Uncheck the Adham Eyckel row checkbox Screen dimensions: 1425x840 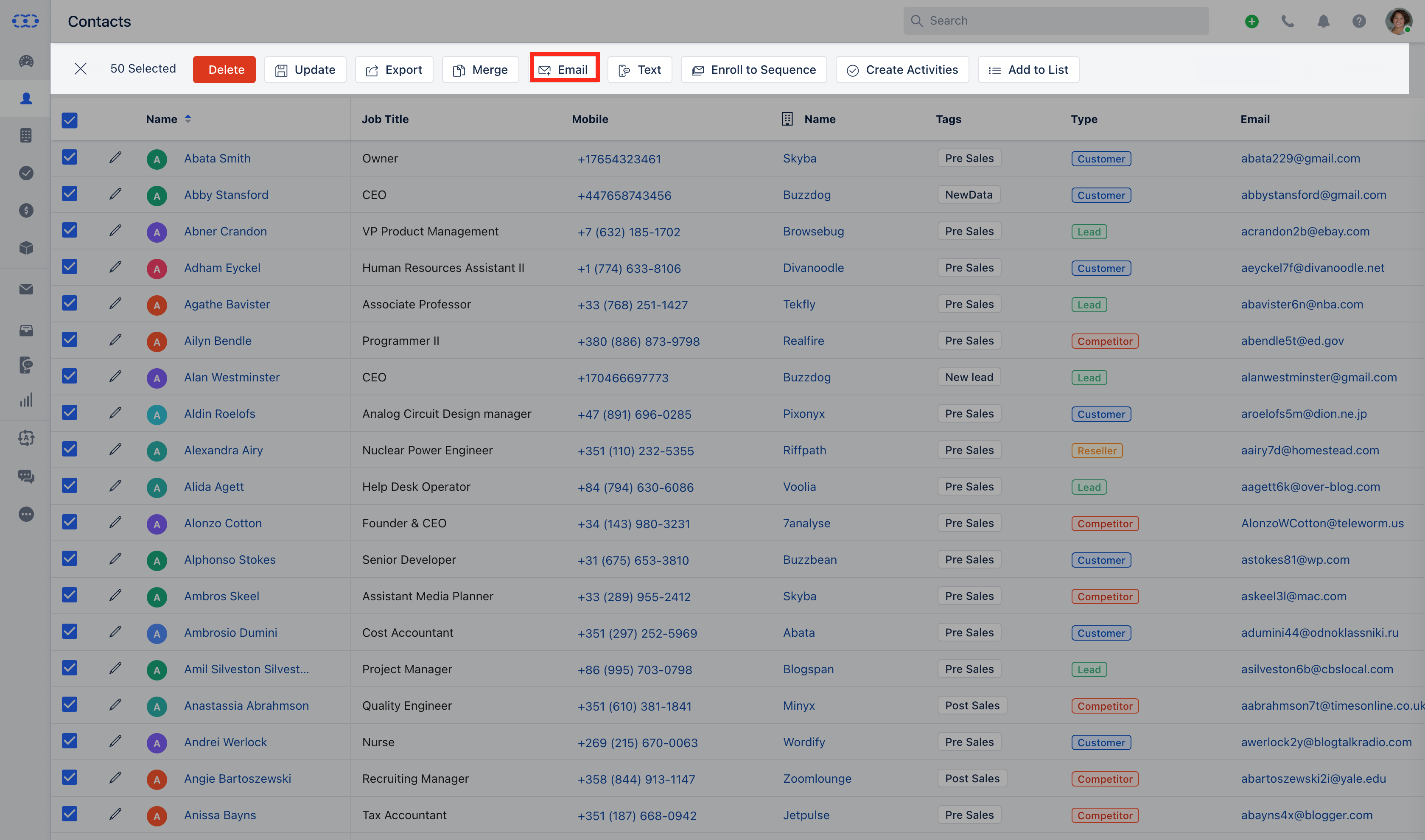click(70, 266)
